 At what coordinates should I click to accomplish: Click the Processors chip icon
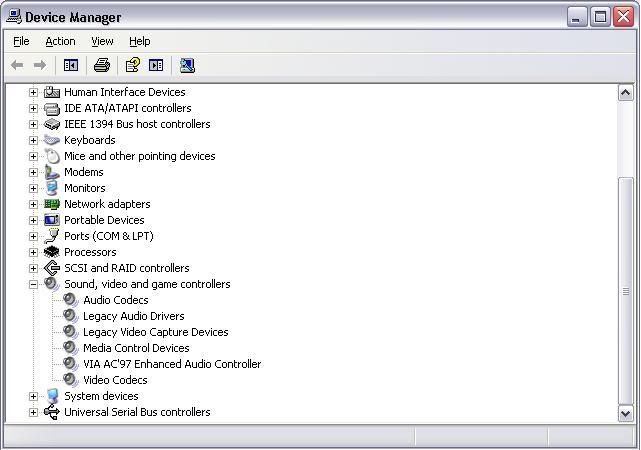[x=52, y=252]
